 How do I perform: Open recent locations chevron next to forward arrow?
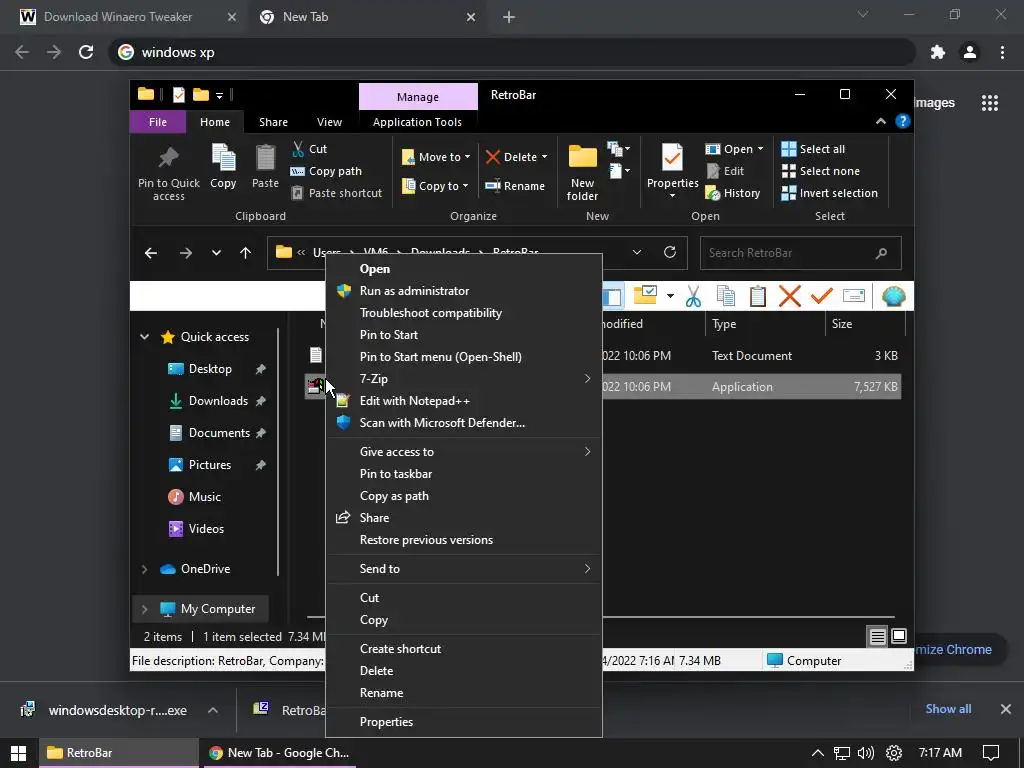(x=216, y=253)
